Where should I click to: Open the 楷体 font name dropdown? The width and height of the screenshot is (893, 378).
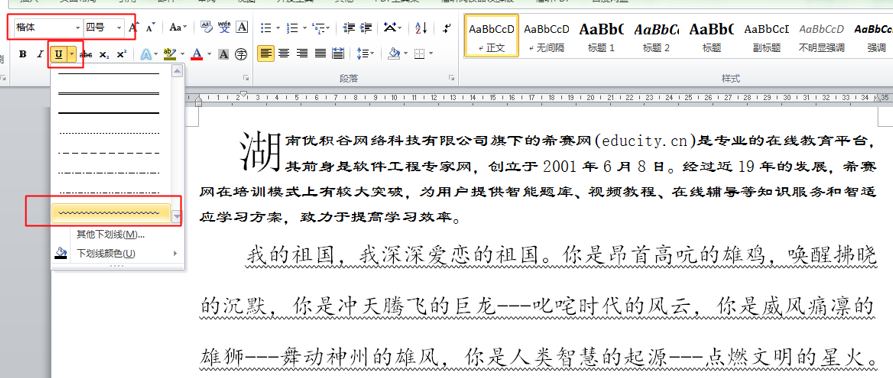pos(78,27)
